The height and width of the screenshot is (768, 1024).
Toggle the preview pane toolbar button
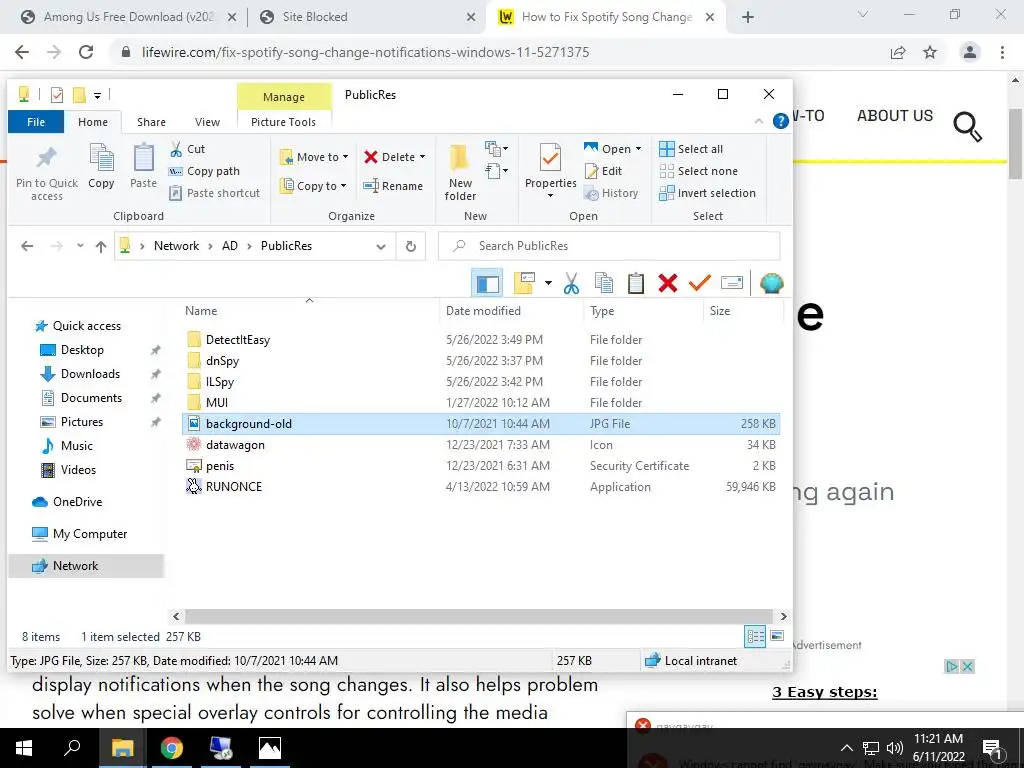[487, 283]
